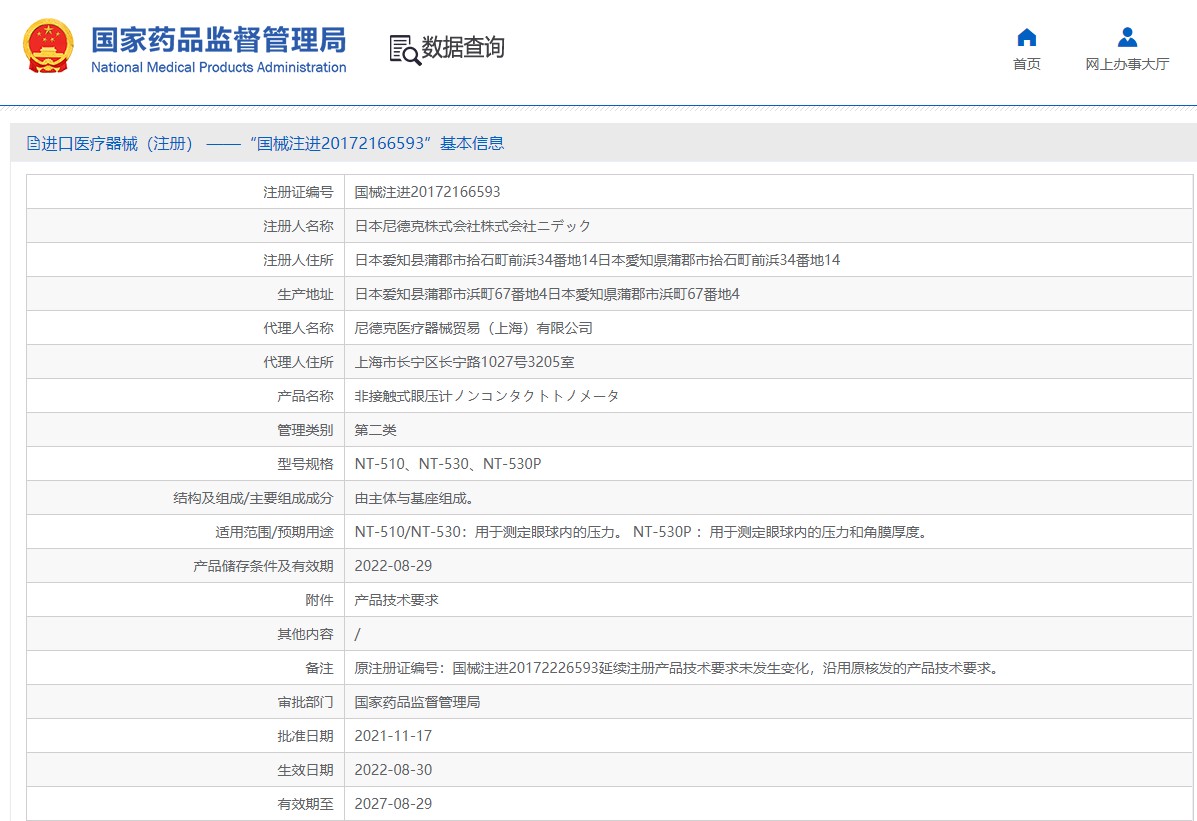Image resolution: width=1197 pixels, height=821 pixels.
Task: Select registration number 国械注进20172166593 value cell
Action: [x=428, y=192]
